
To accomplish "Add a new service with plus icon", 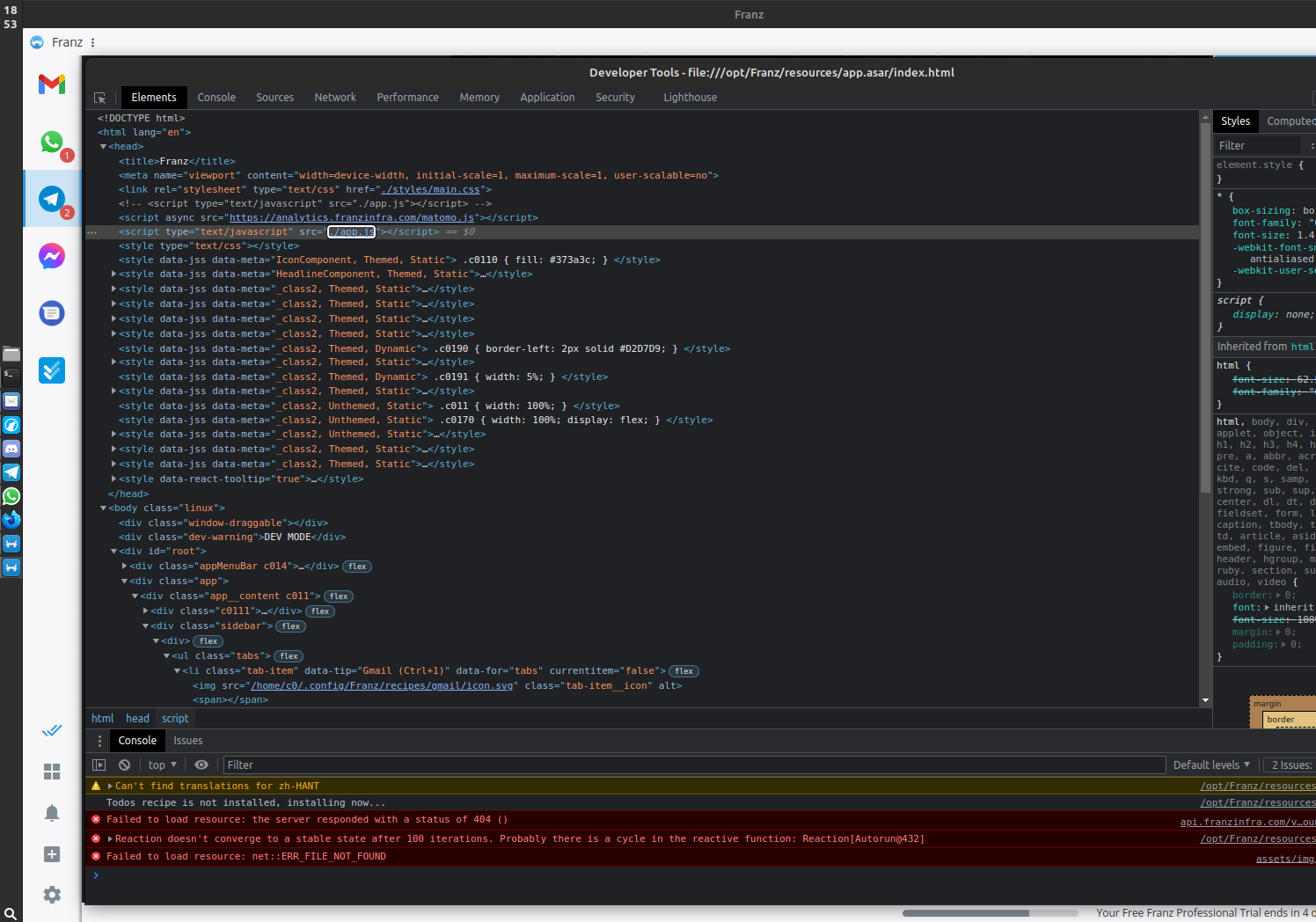I will (x=52, y=854).
